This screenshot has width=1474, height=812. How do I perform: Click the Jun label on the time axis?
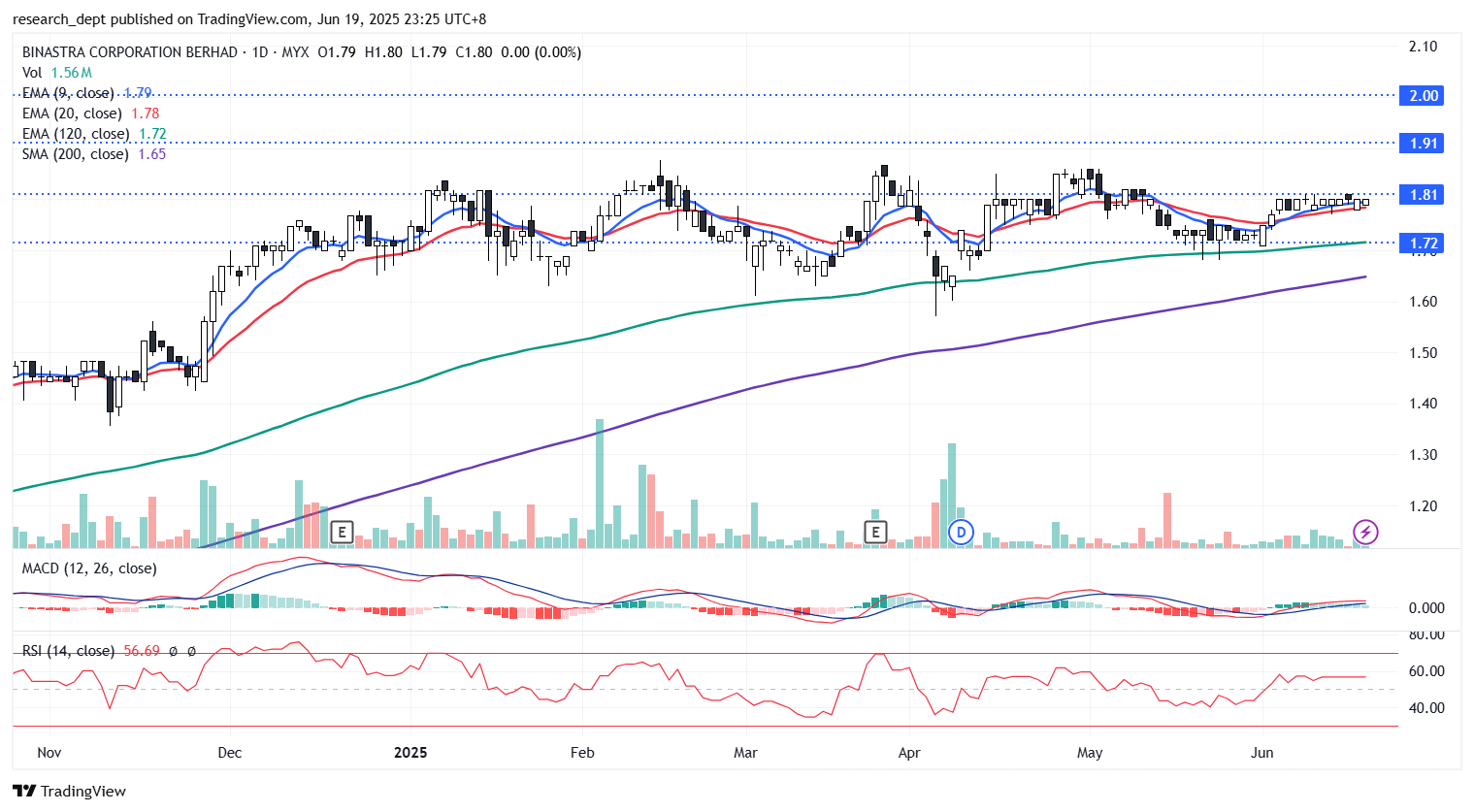click(x=1261, y=753)
